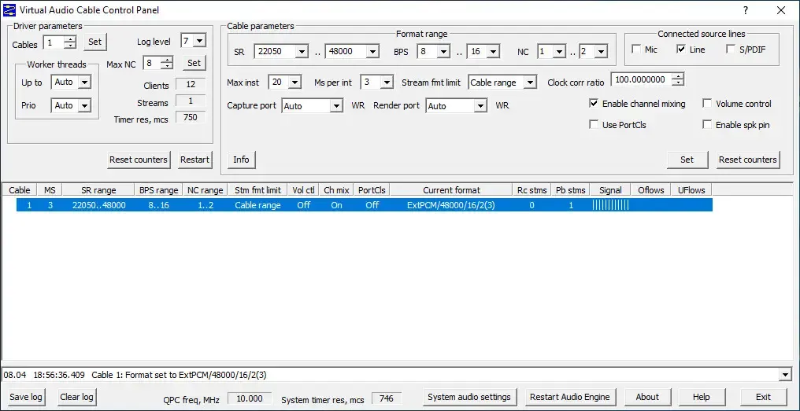
Task: Click the UFlows column header
Action: (x=691, y=190)
